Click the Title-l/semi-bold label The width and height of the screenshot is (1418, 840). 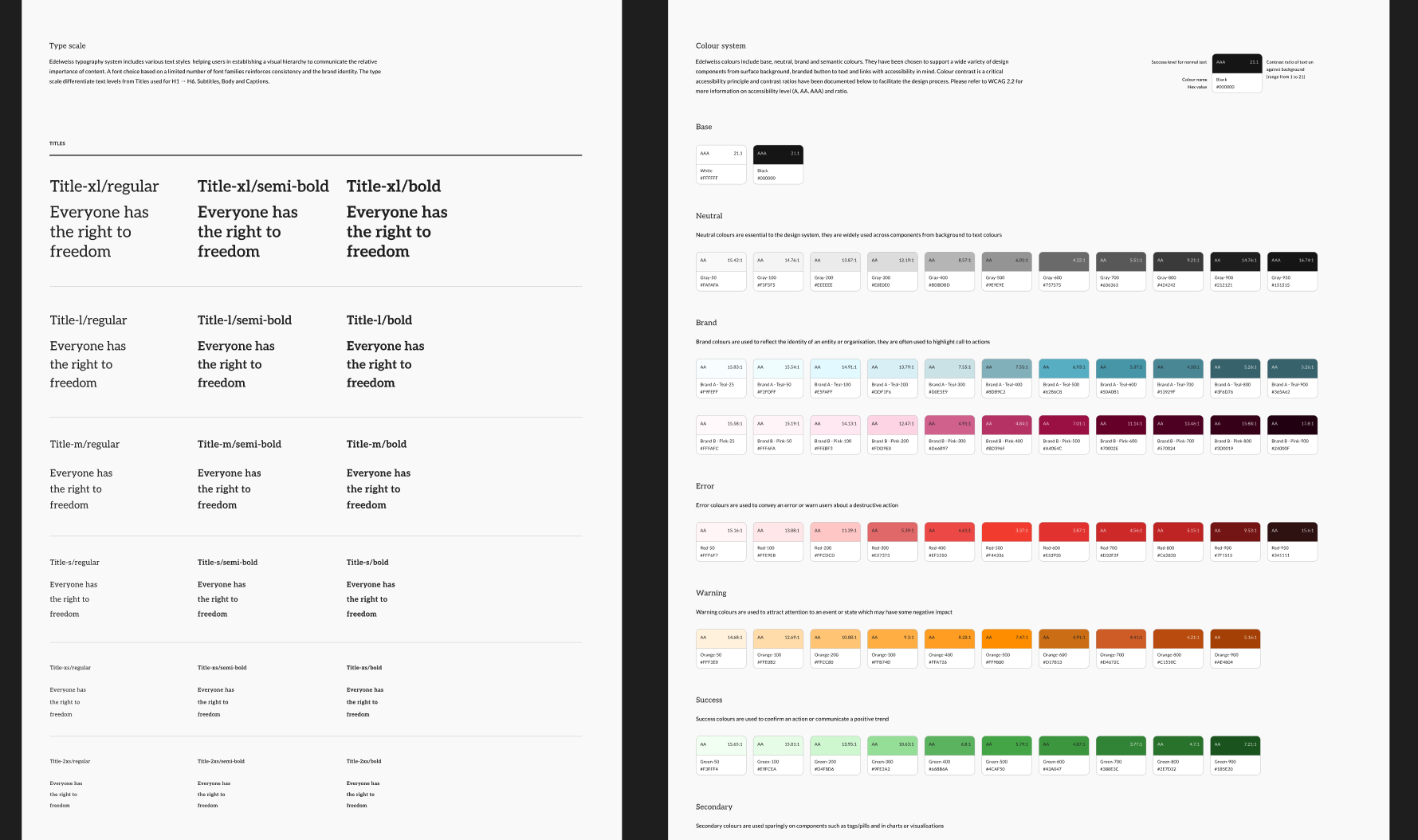pyautogui.click(x=244, y=320)
